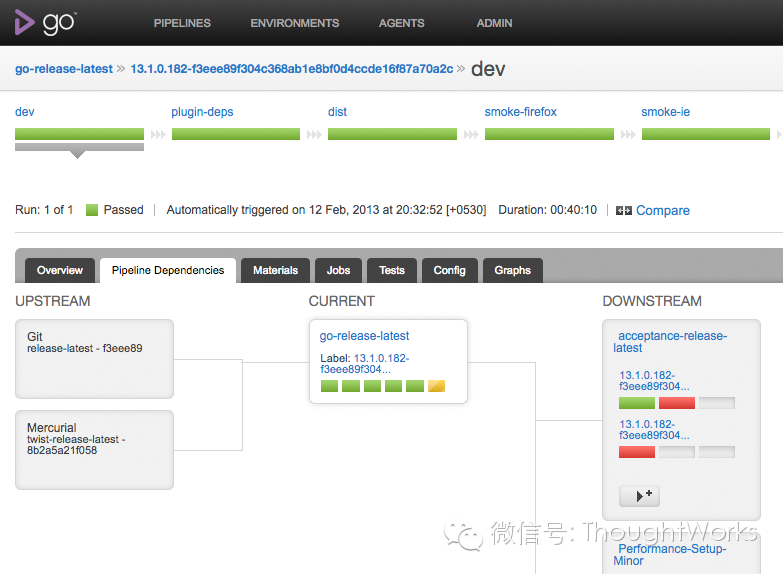Click the red stage bar in second downstream run
The width and height of the screenshot is (783, 574).
[x=637, y=452]
